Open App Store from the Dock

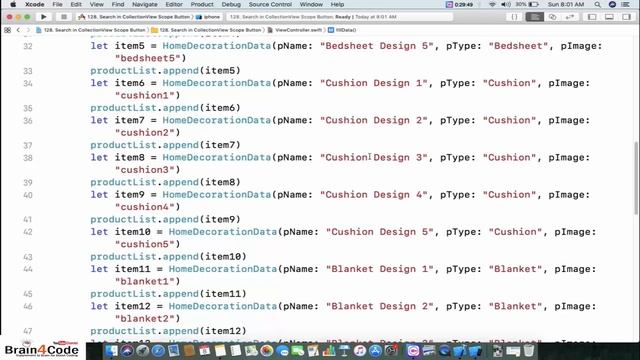(x=375, y=351)
